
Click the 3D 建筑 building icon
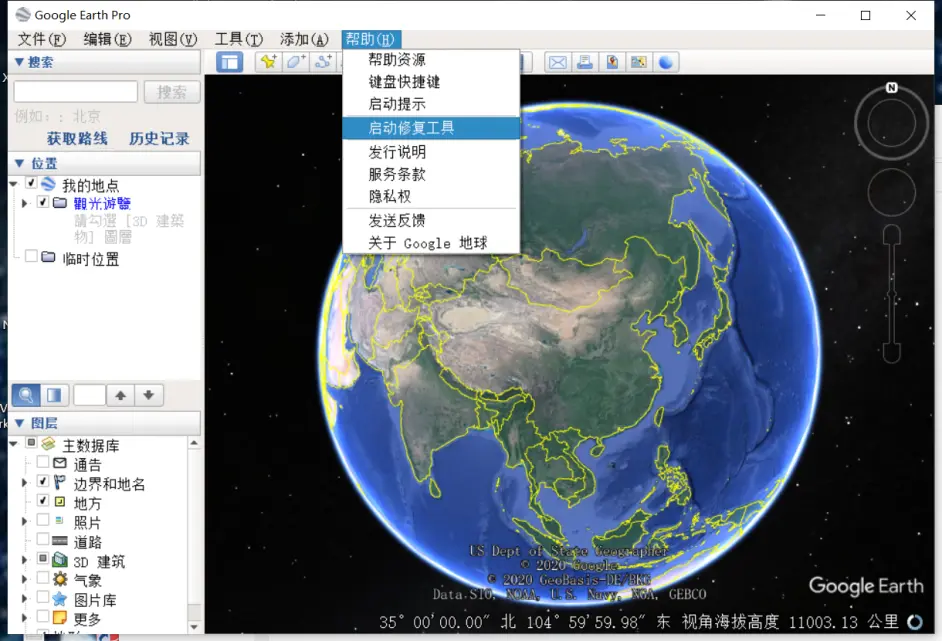pos(59,560)
